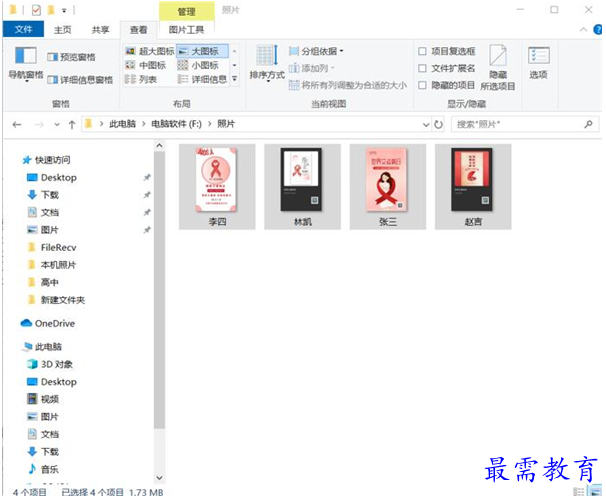Click 将所有列调整为合适的大小
The width and height of the screenshot is (606, 501).
348,85
